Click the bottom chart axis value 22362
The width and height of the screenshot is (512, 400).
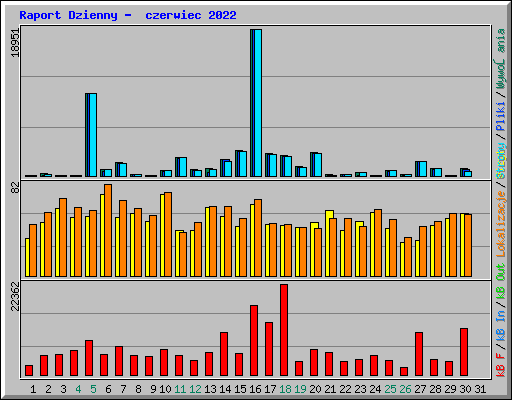coord(15,296)
